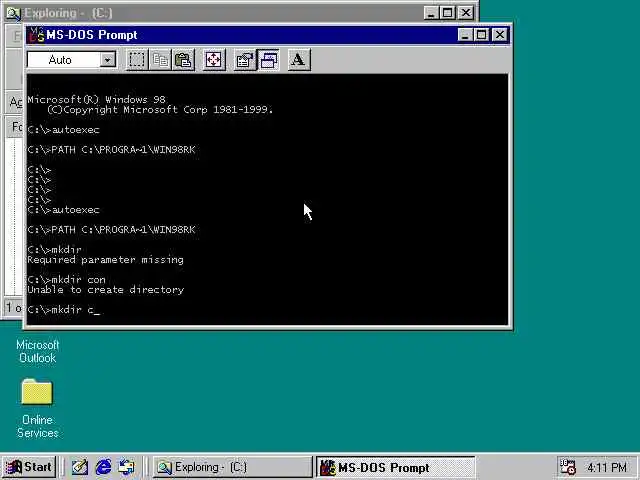
Task: Minimize the Exploring (C:) window
Action: (431, 13)
